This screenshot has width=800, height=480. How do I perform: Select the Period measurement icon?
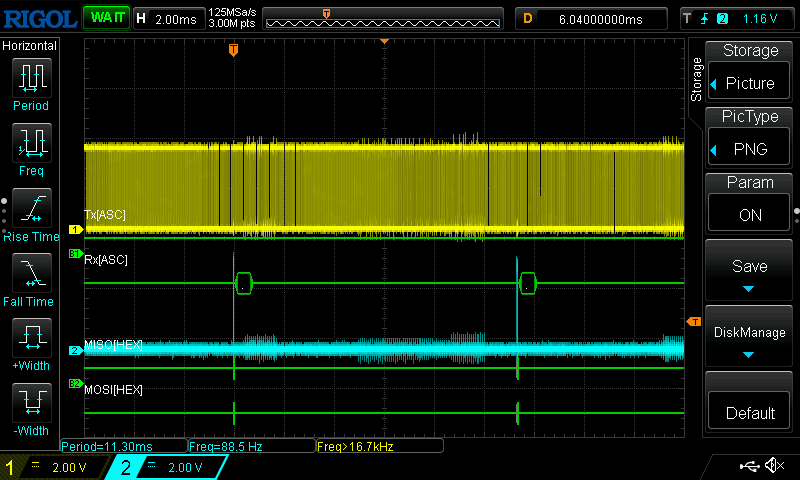[x=30, y=78]
